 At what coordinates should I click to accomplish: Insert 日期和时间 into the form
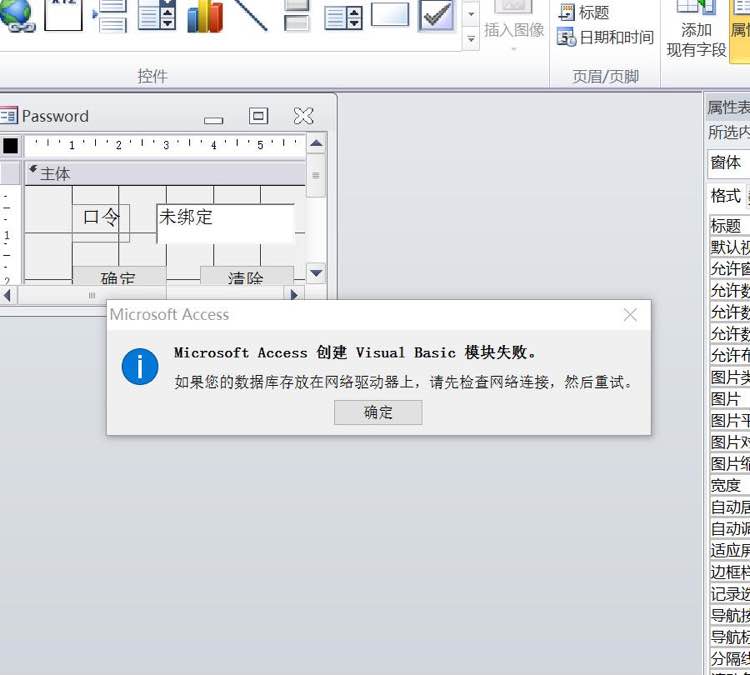(x=605, y=37)
